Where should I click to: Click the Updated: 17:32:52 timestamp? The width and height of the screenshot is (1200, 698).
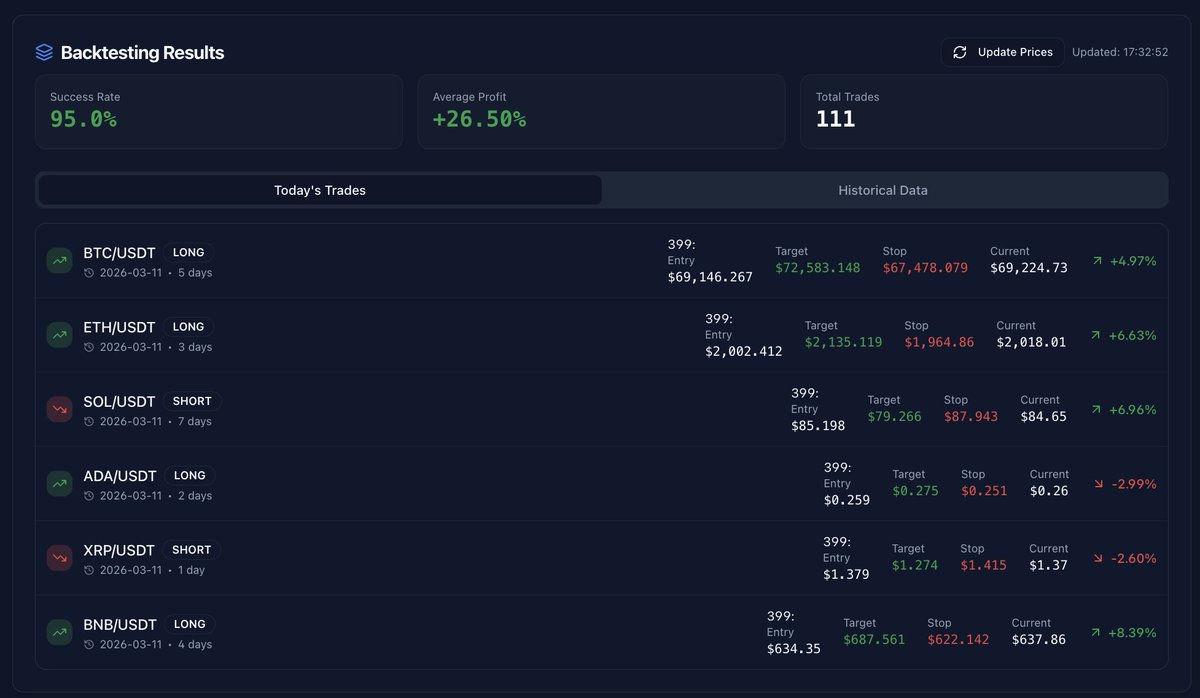tap(1120, 52)
